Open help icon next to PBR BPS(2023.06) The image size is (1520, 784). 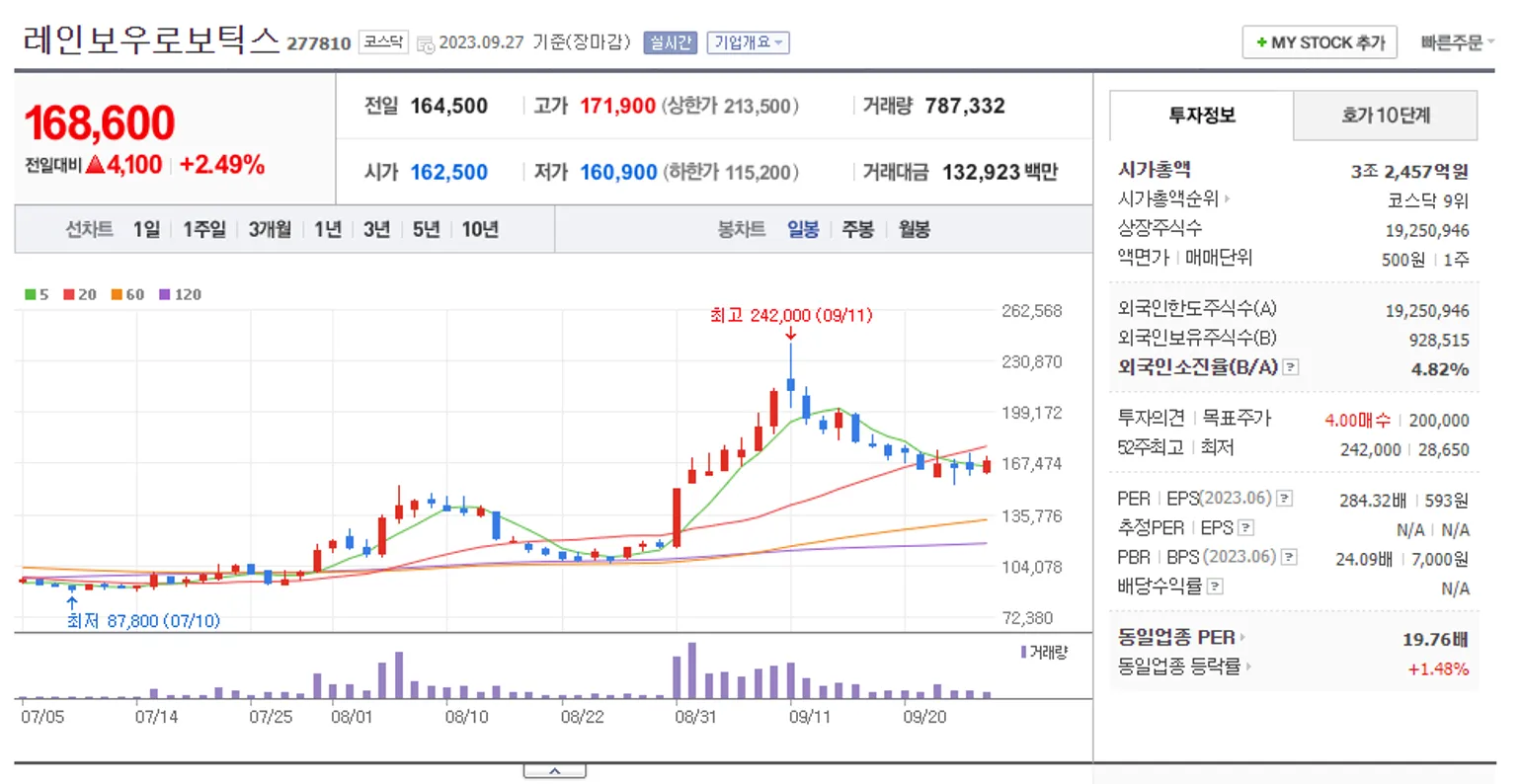[1289, 558]
